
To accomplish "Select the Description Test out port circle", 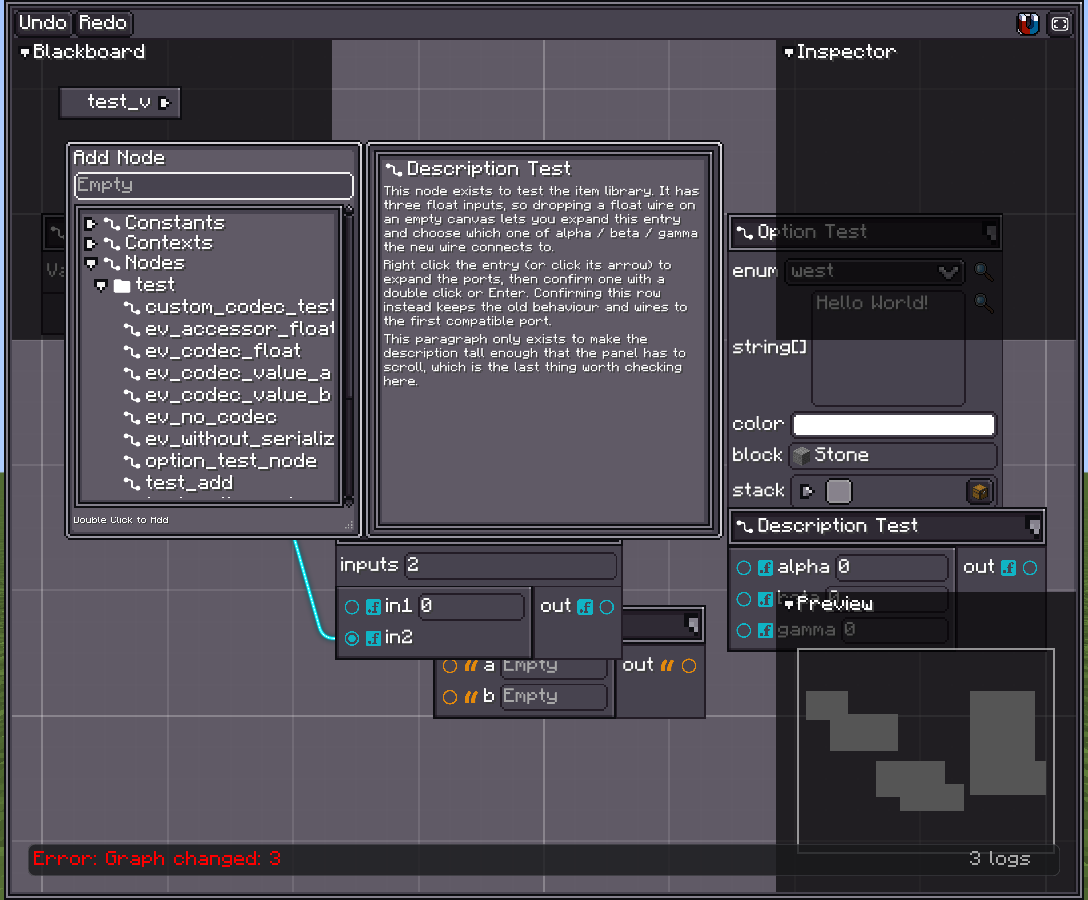I will click(1030, 568).
